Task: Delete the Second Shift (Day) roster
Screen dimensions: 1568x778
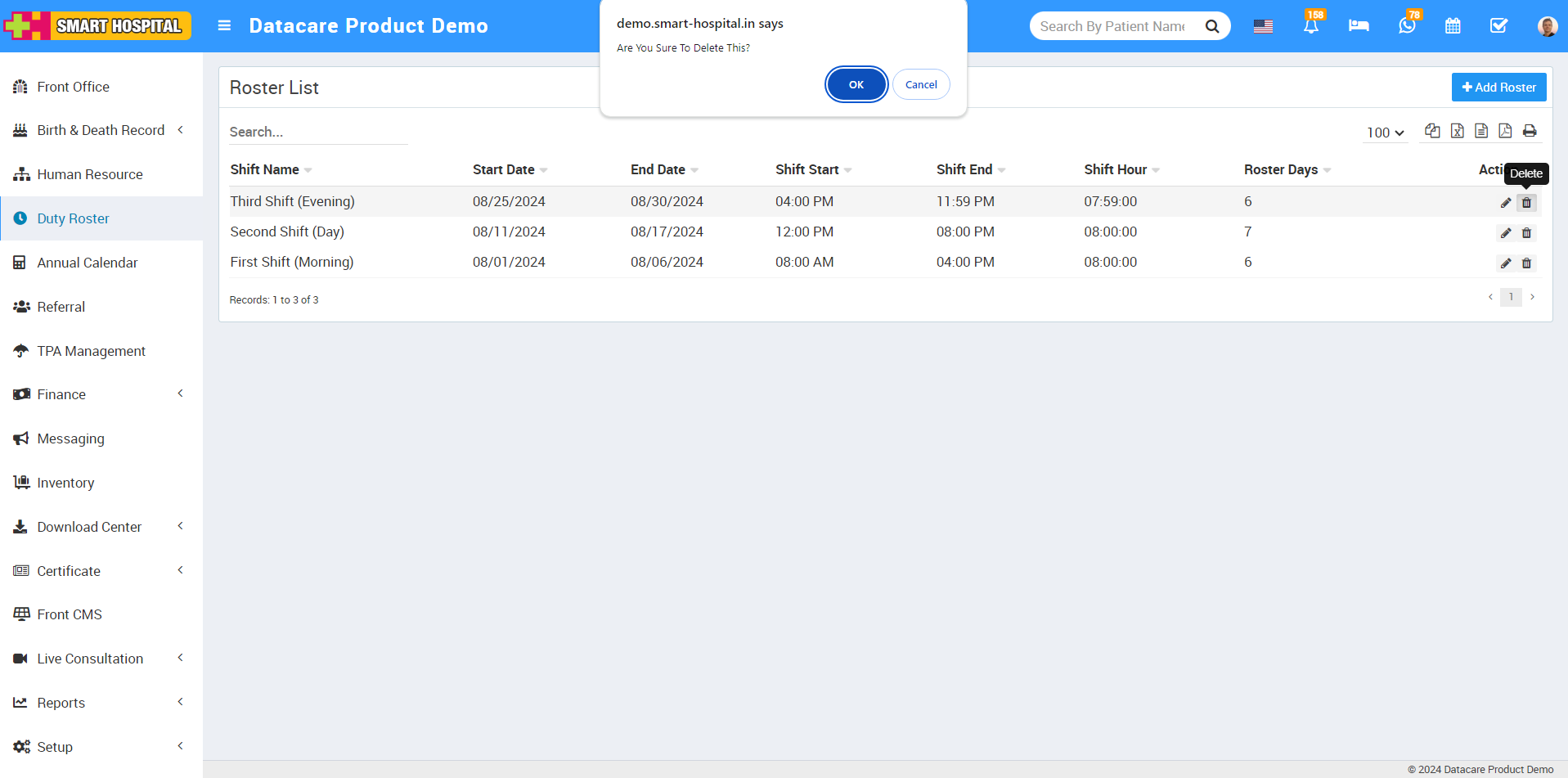Action: pos(1527,233)
